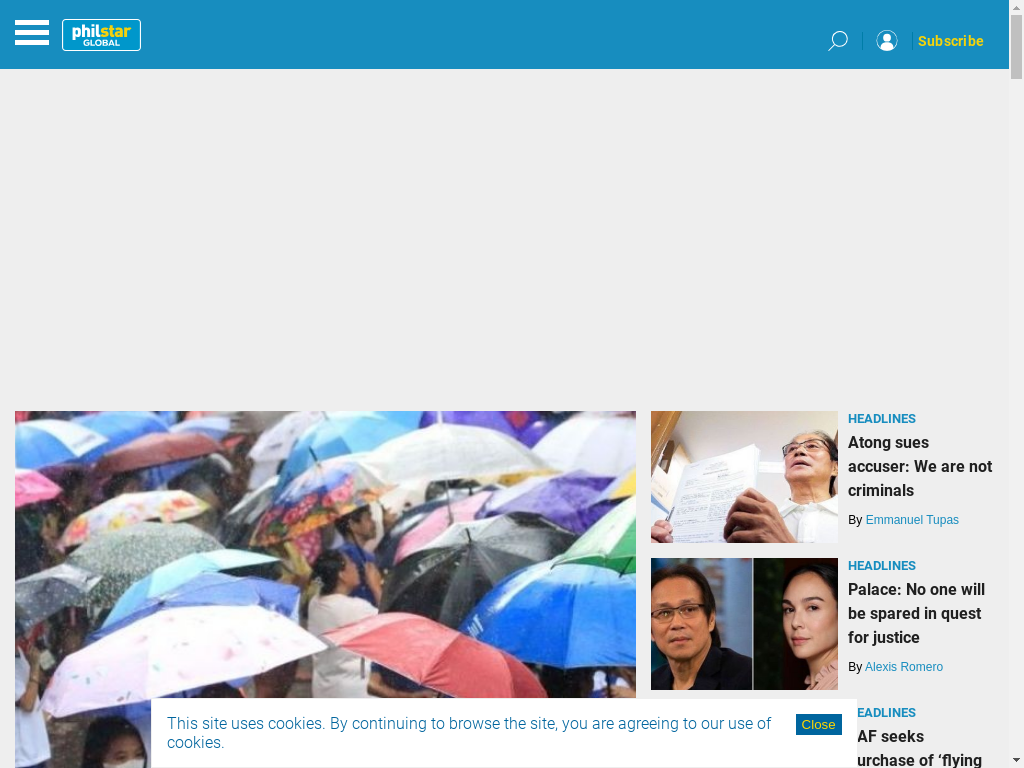Click the Subscribe link
Image resolution: width=1024 pixels, height=768 pixels.
[950, 41]
